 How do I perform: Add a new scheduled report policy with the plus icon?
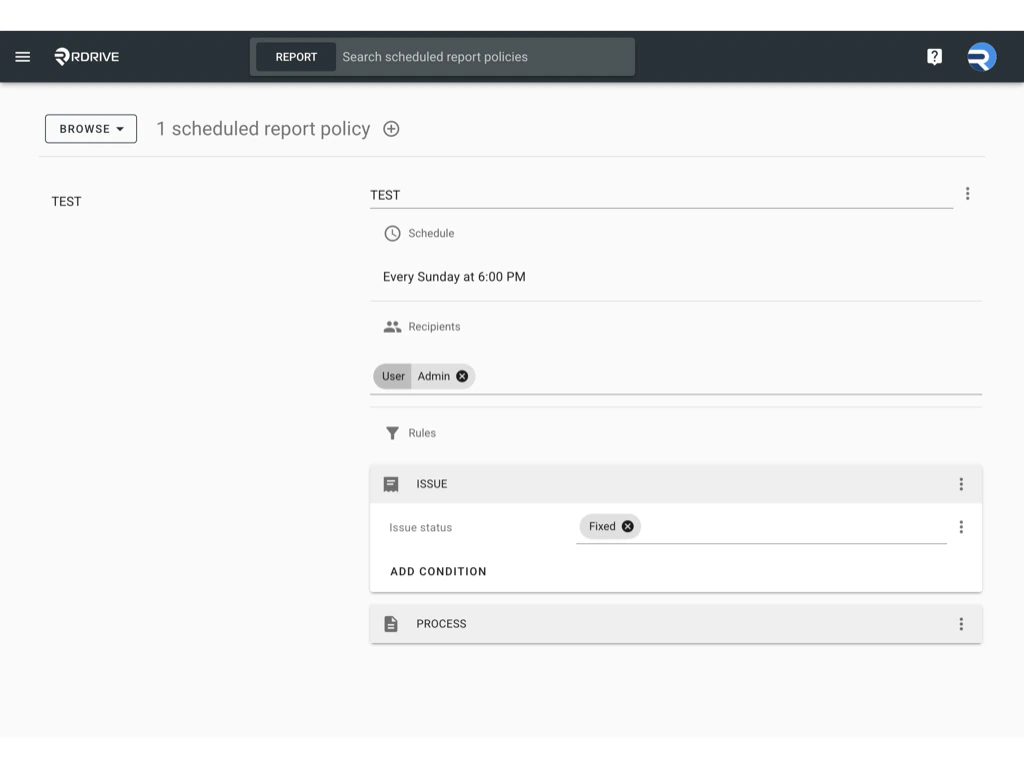(390, 128)
